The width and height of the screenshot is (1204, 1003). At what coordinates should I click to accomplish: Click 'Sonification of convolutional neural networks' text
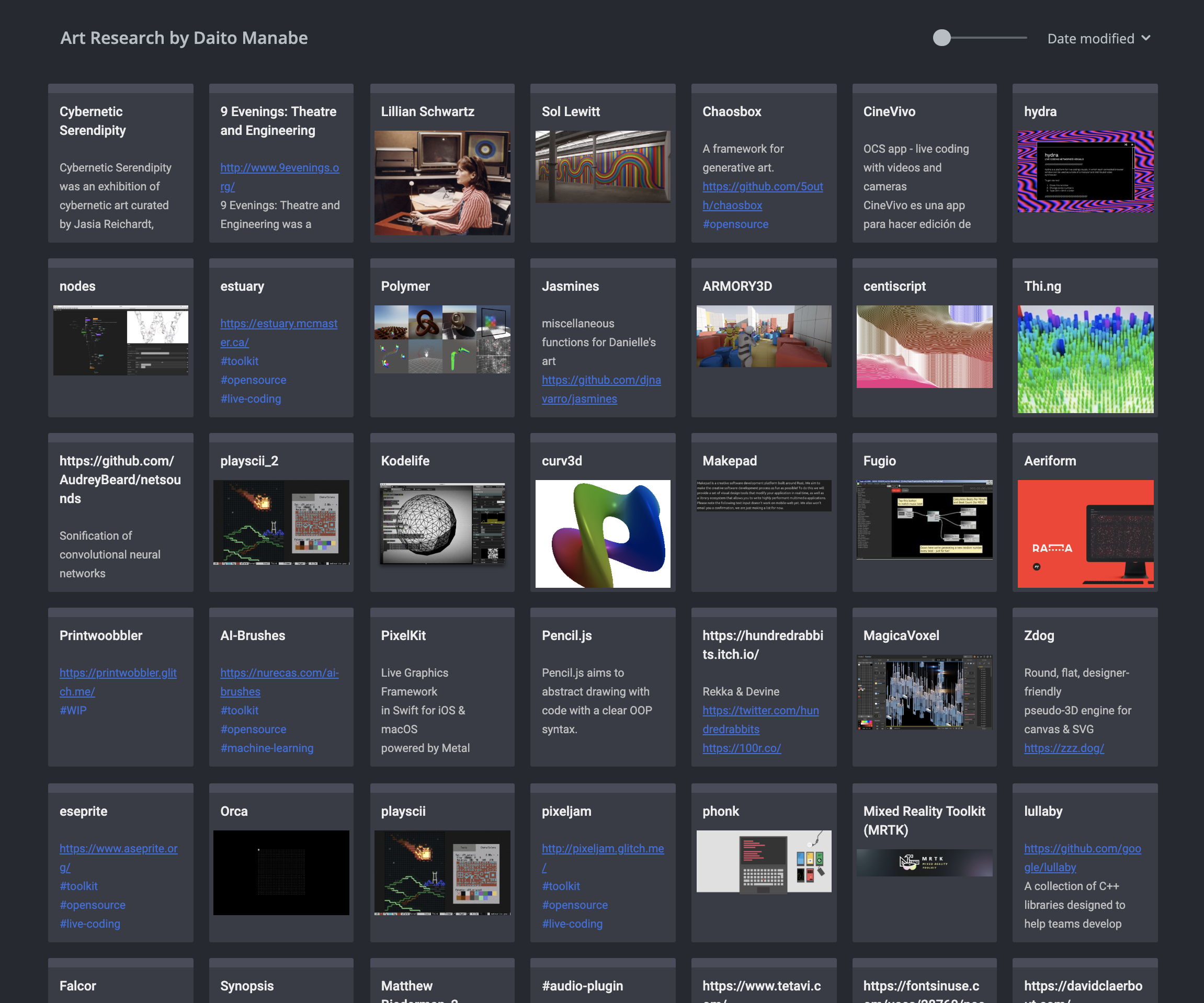click(x=110, y=555)
